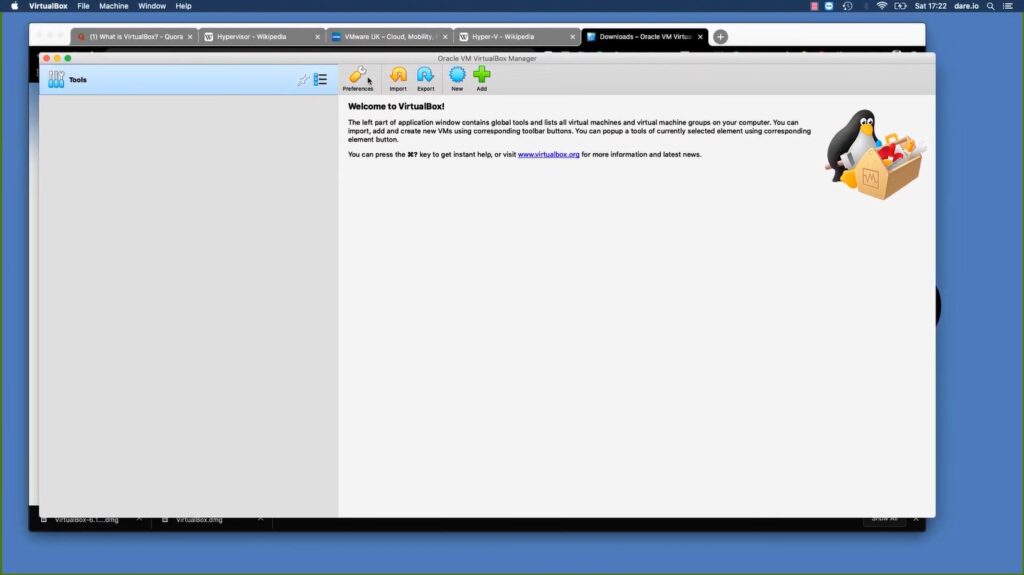Switch to What is VirtualBox Quora tab

point(134,37)
